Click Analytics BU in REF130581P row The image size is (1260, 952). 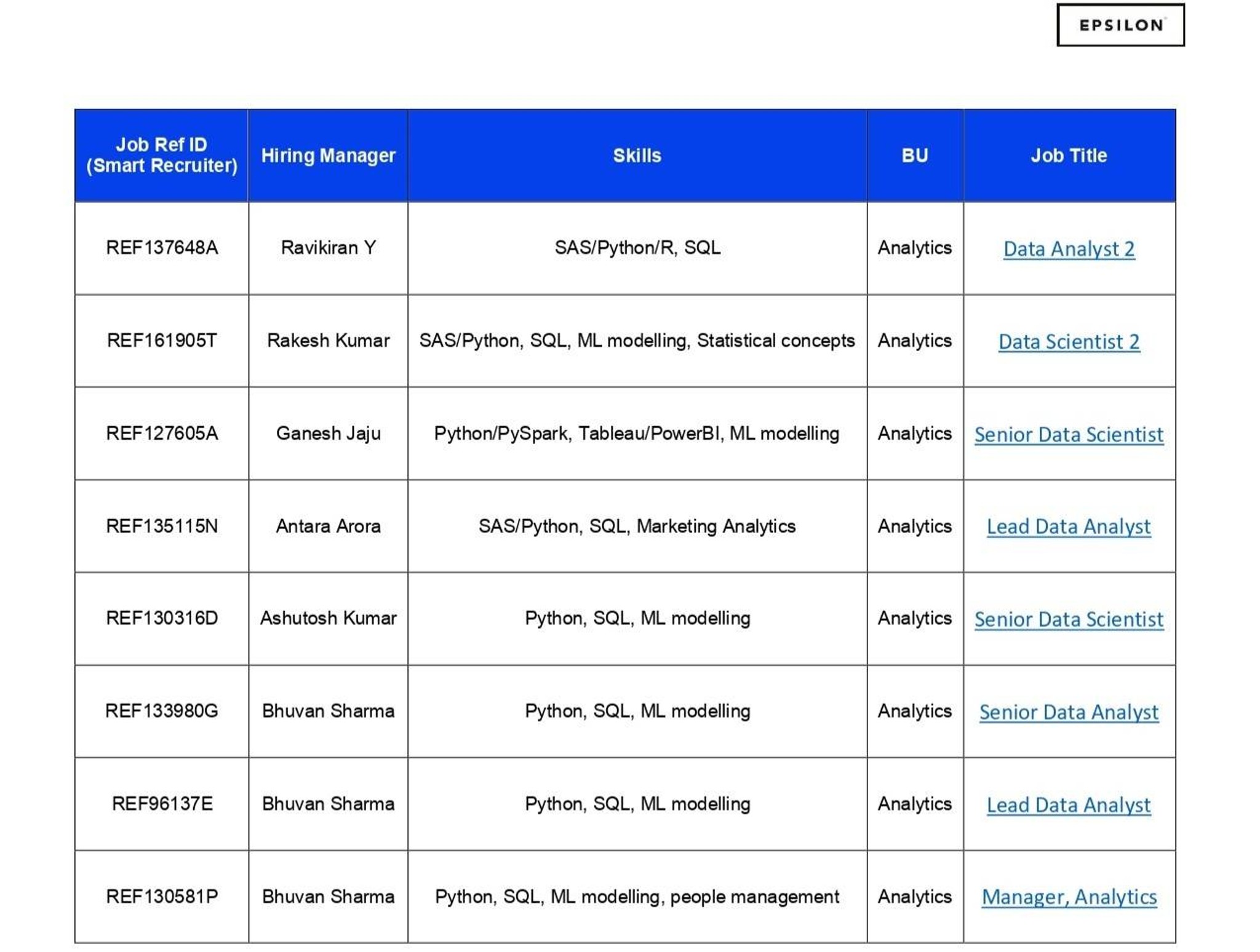point(915,896)
